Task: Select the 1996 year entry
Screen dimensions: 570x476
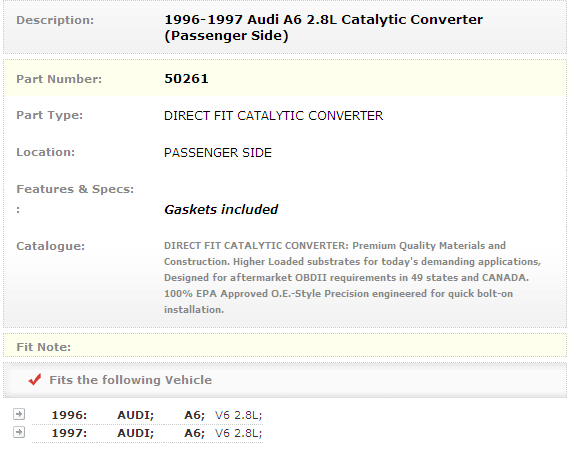Action: pyautogui.click(x=69, y=415)
